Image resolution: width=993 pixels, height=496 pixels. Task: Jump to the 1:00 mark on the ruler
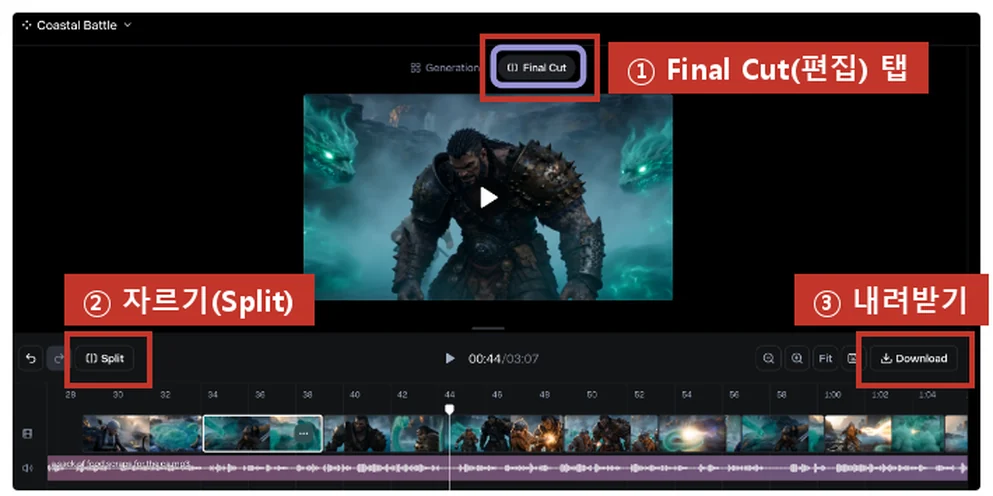832,395
